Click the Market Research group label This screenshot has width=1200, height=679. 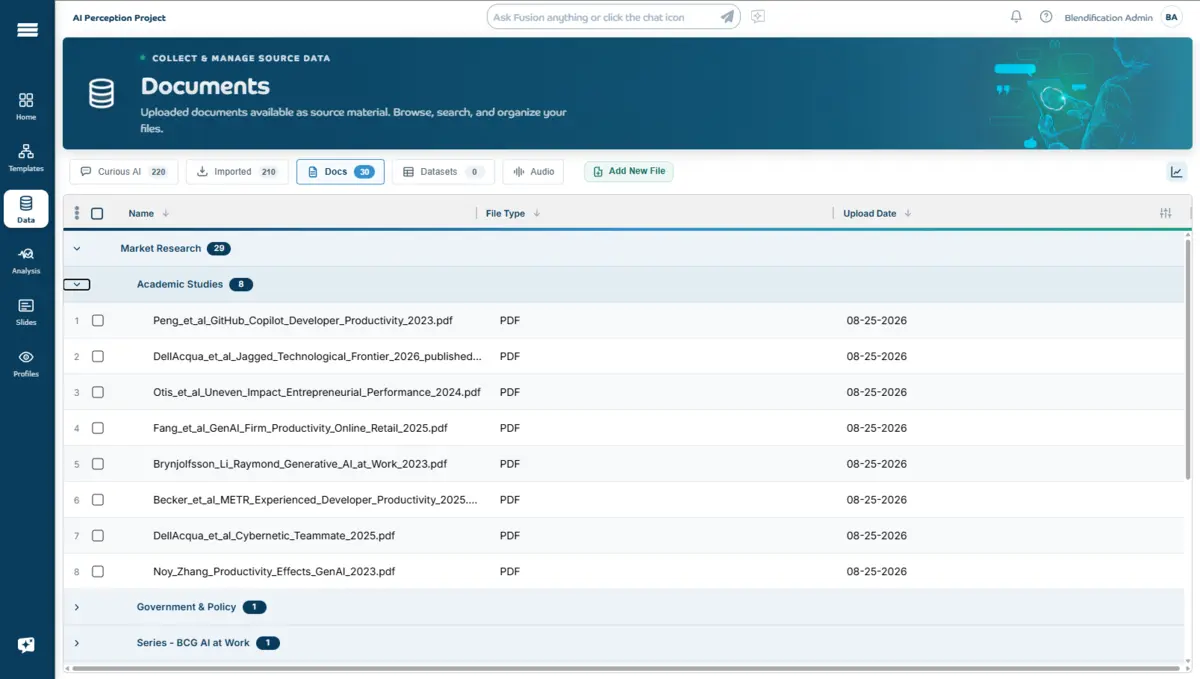[161, 248]
